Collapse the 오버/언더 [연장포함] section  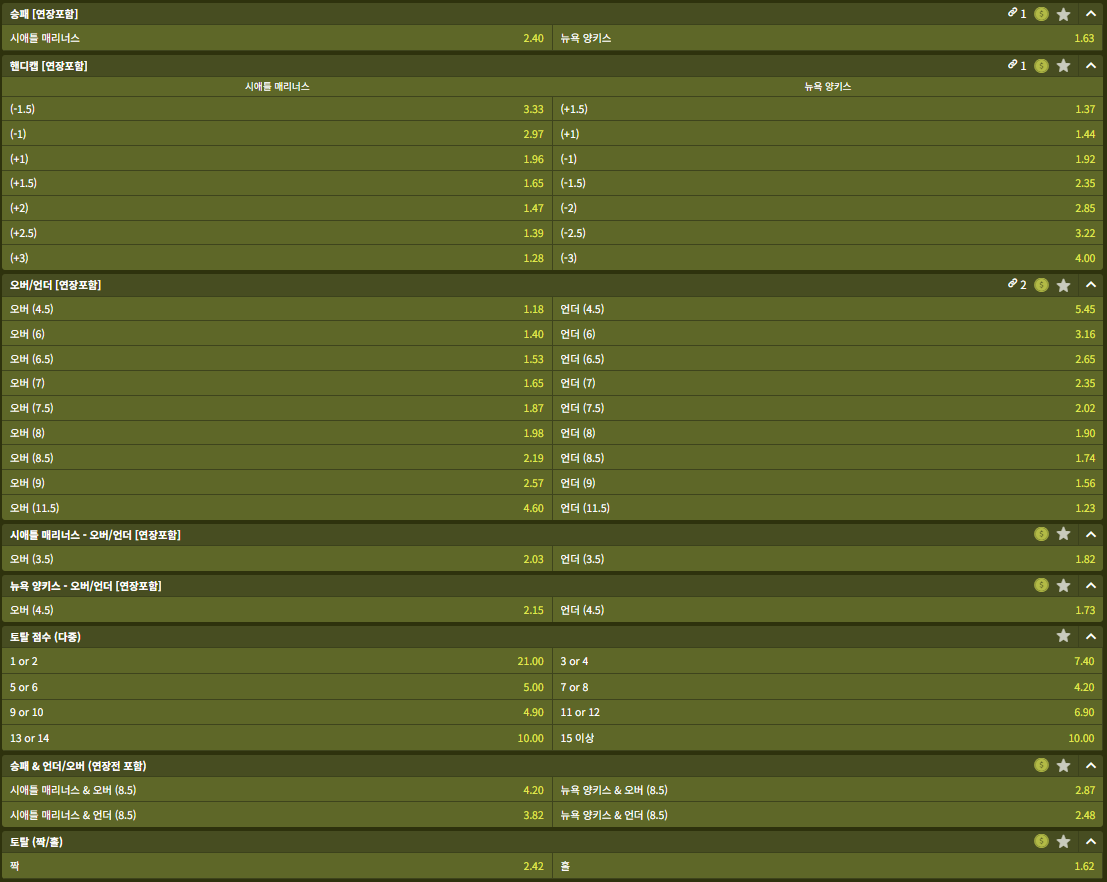click(x=1091, y=285)
